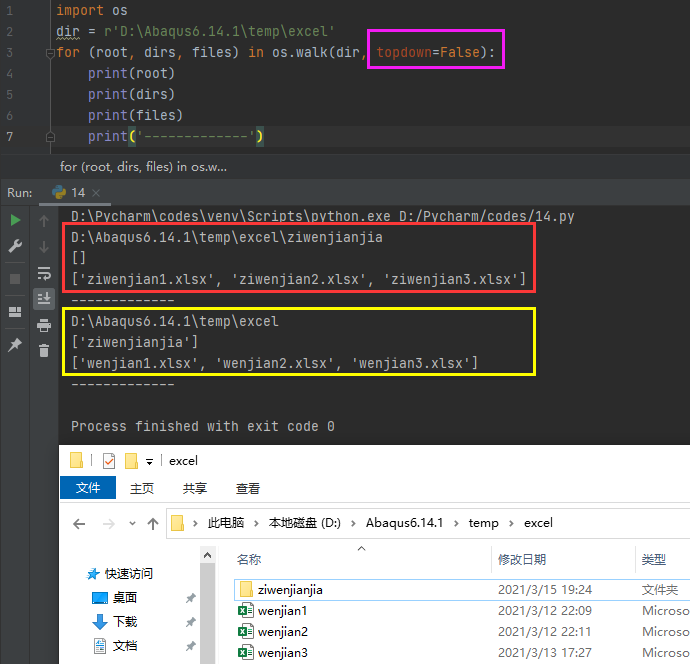
Task: Click excel in the address breadcrumb
Action: [538, 523]
